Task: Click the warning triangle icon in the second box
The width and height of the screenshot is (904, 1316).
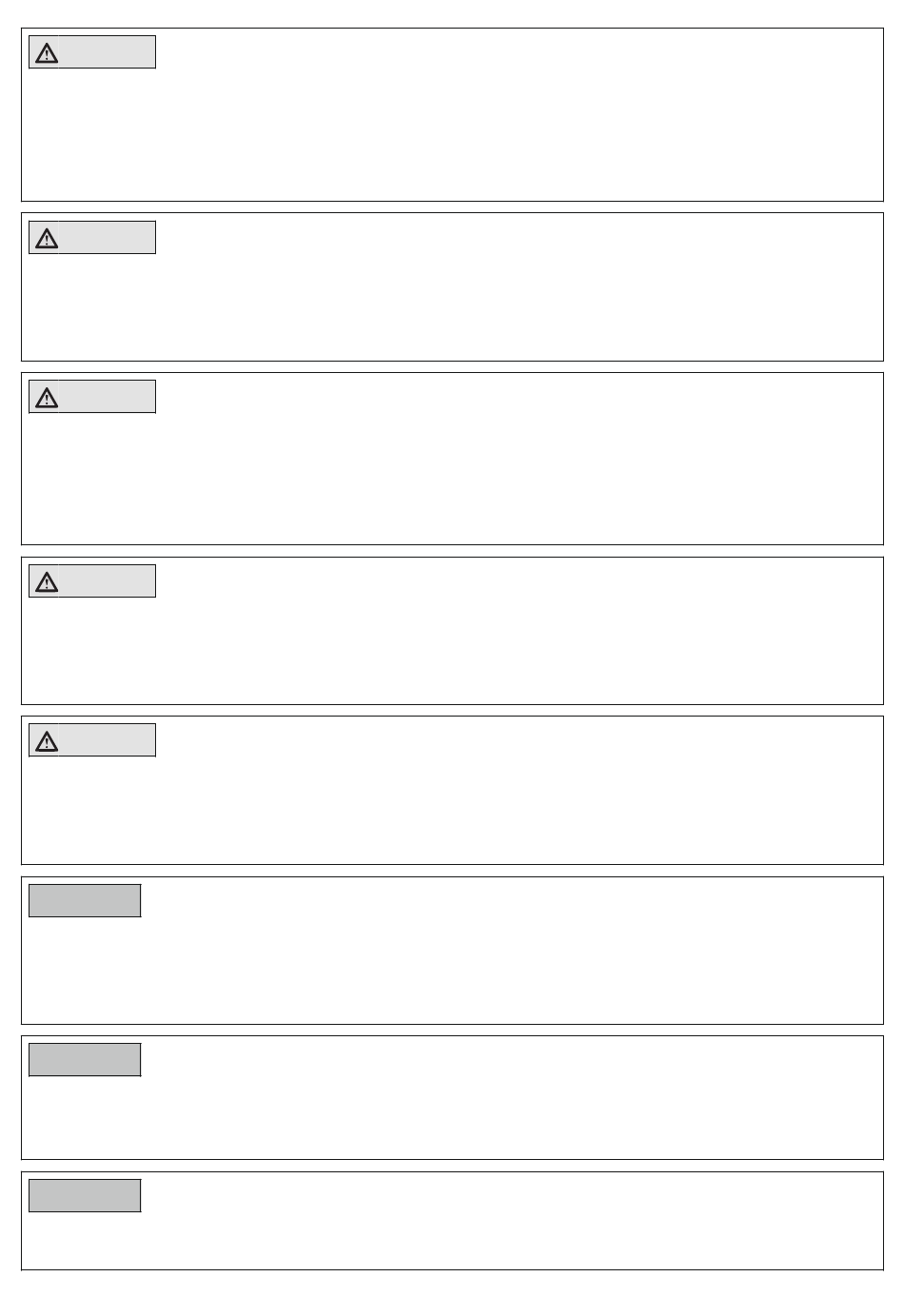Action: pos(47,239)
